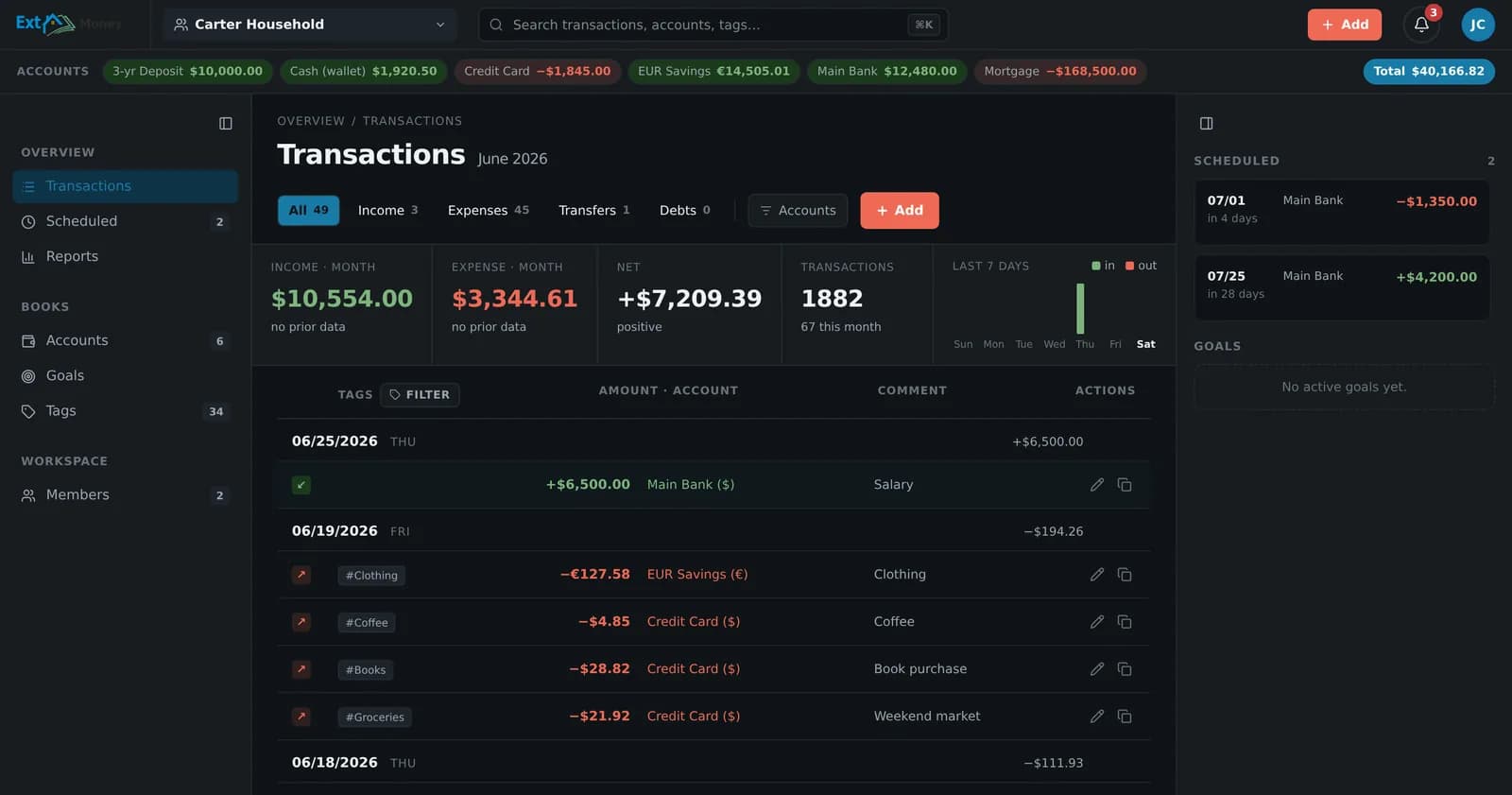Open the Carter Household switcher dropdown

[310, 25]
